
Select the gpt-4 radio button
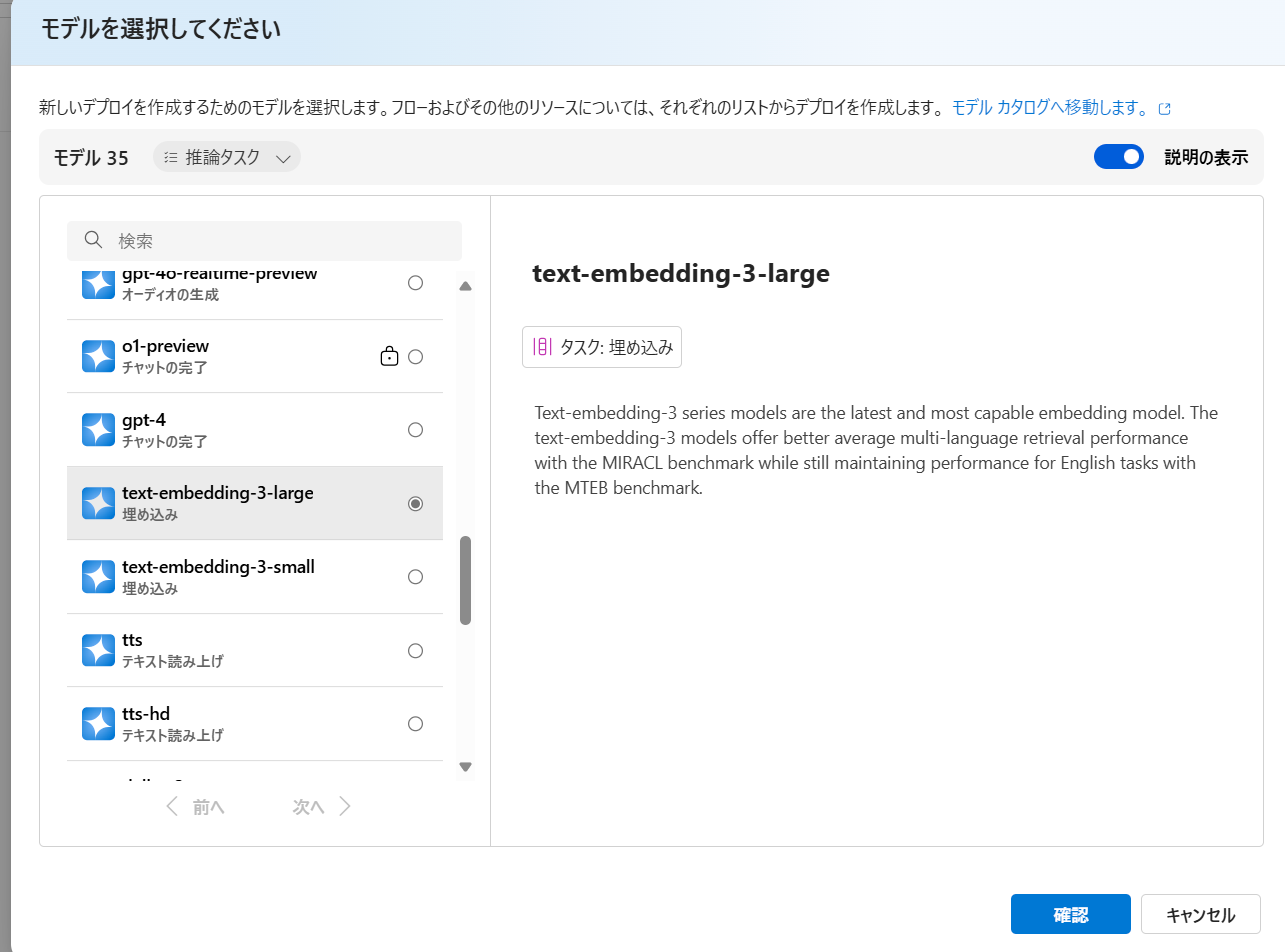pyautogui.click(x=416, y=430)
